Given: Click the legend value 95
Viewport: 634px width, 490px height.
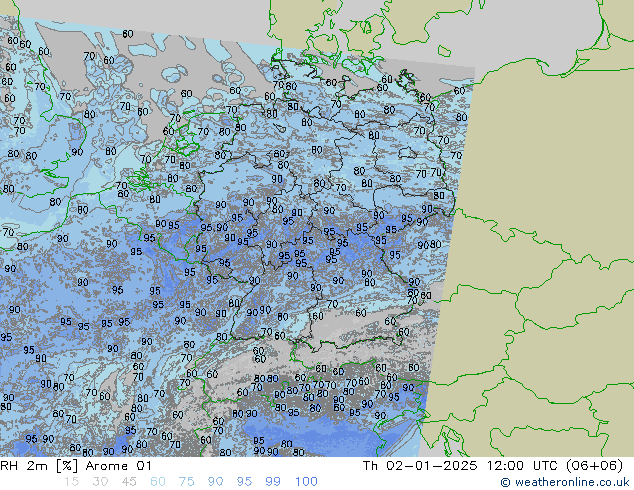Looking at the screenshot, I should click(244, 482).
